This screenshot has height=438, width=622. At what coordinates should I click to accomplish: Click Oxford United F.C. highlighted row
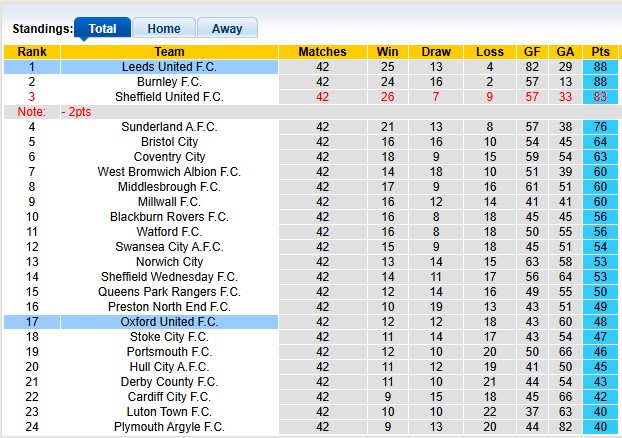[x=169, y=322]
